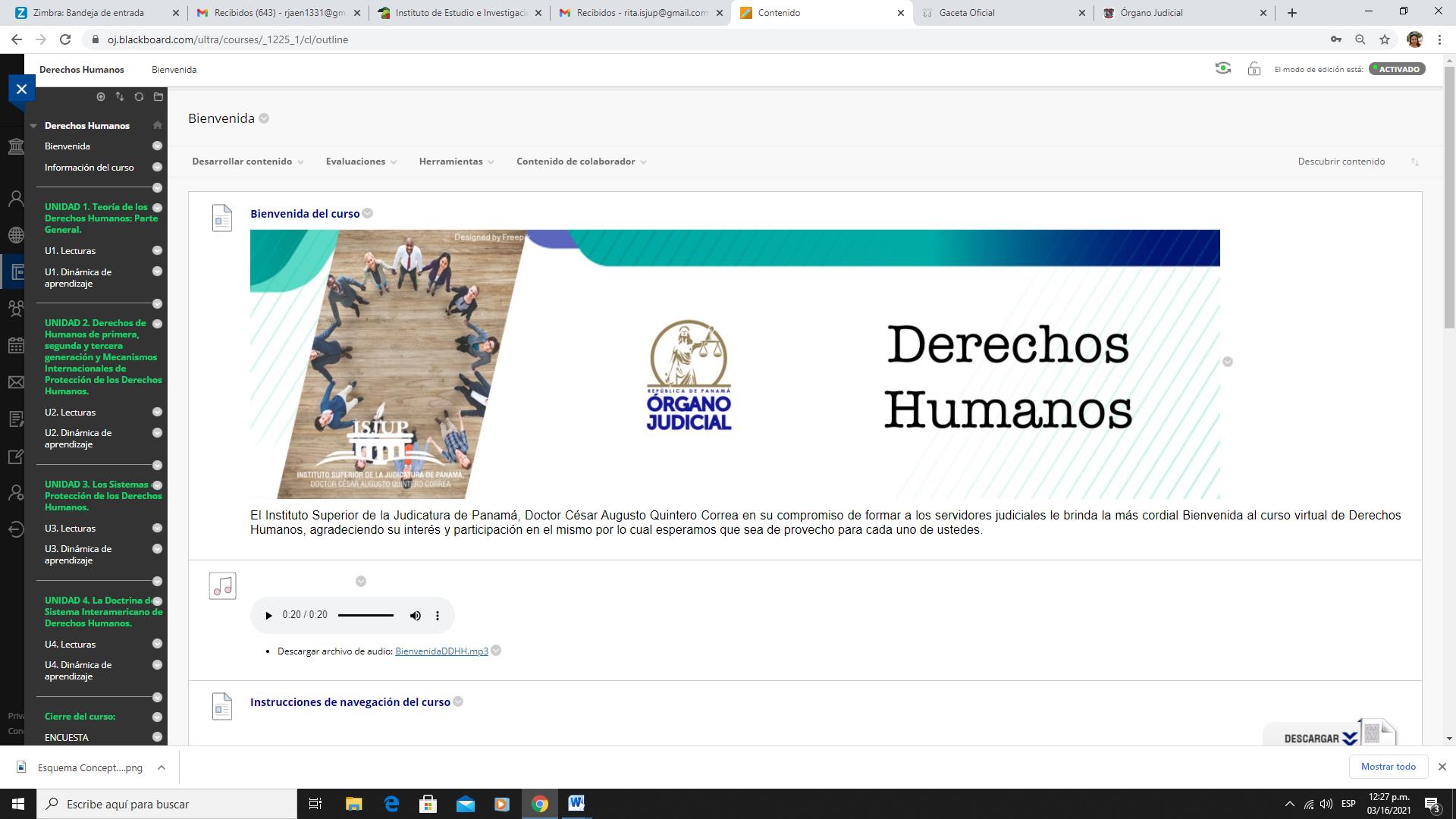Click Descubrir contenido
1456x819 pixels.
pyautogui.click(x=1341, y=162)
